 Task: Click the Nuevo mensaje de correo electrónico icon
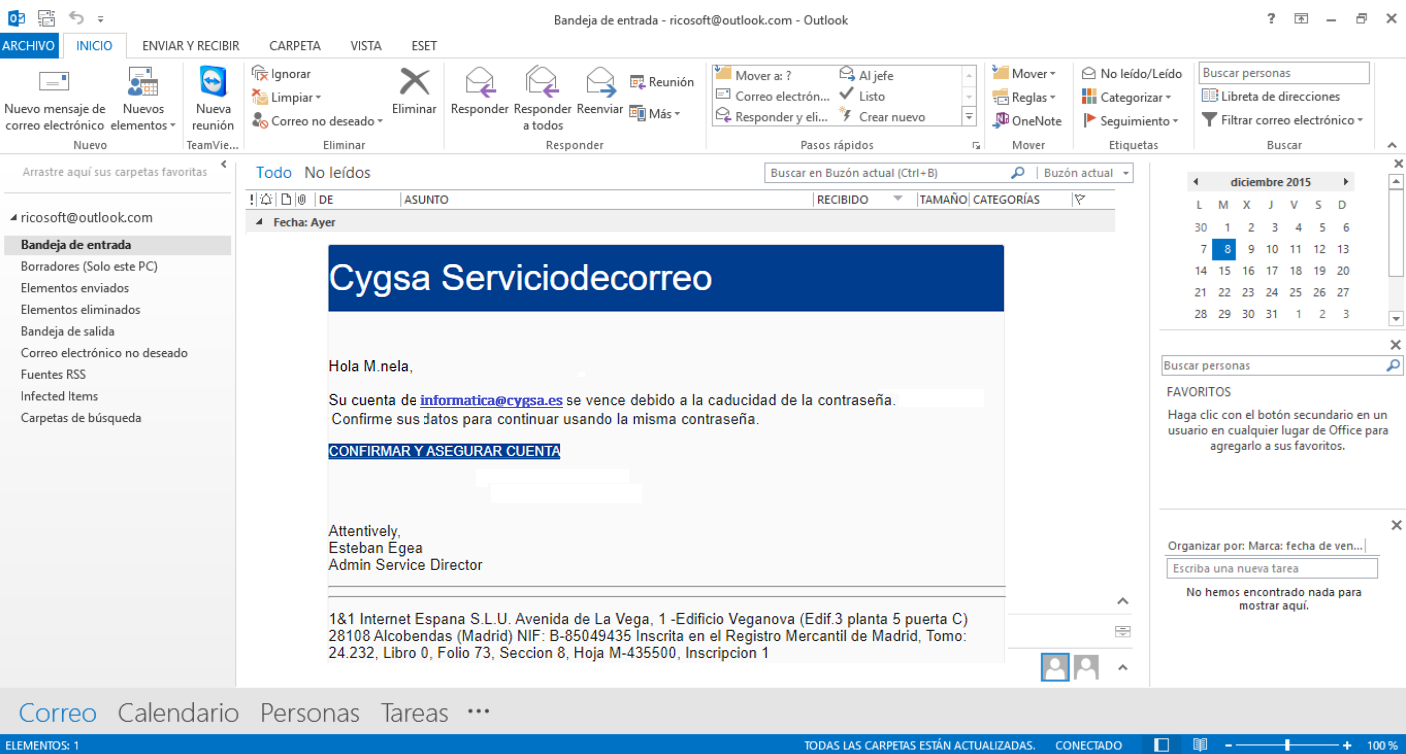click(x=54, y=83)
